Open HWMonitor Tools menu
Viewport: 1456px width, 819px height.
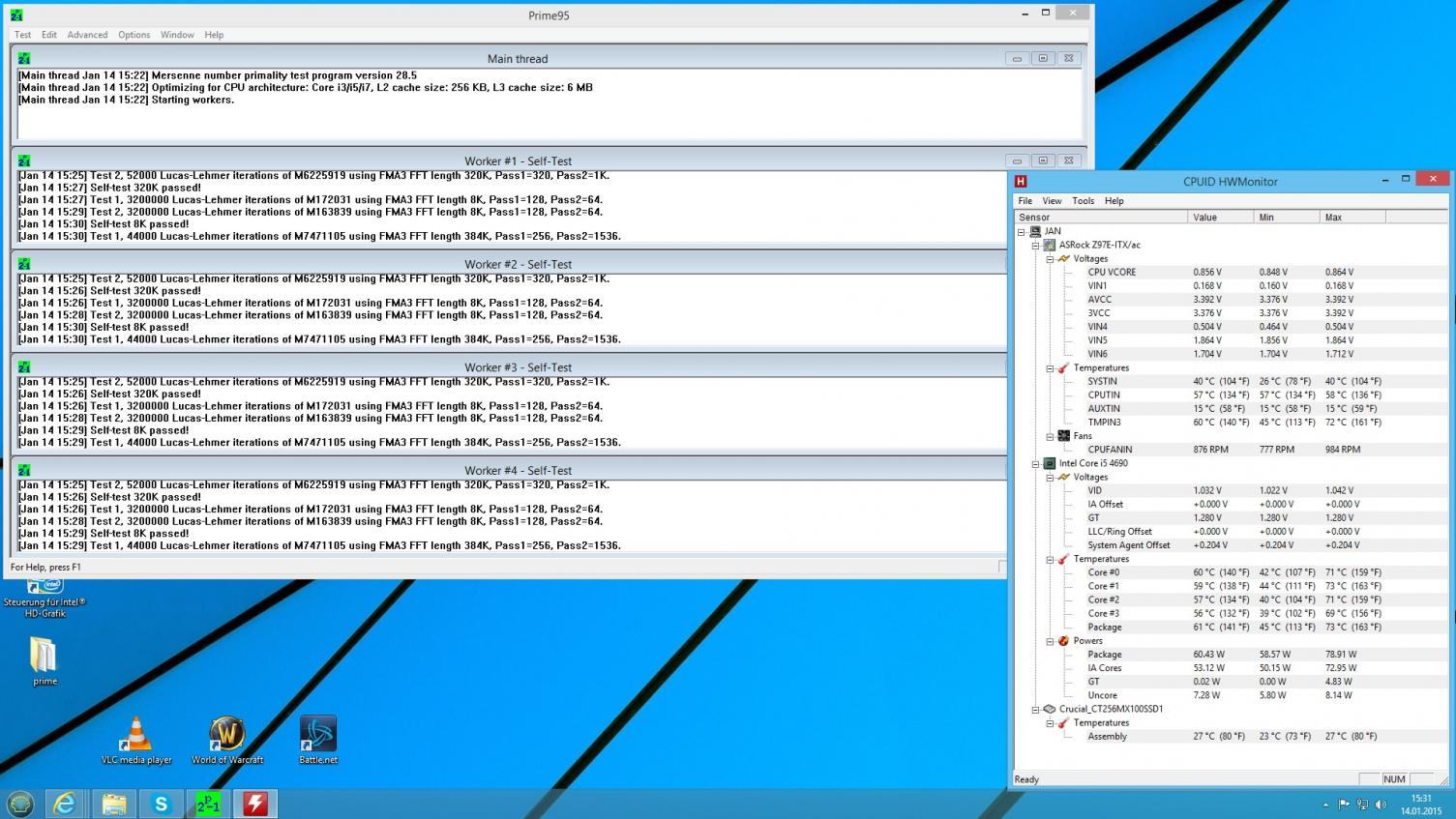point(1084,201)
